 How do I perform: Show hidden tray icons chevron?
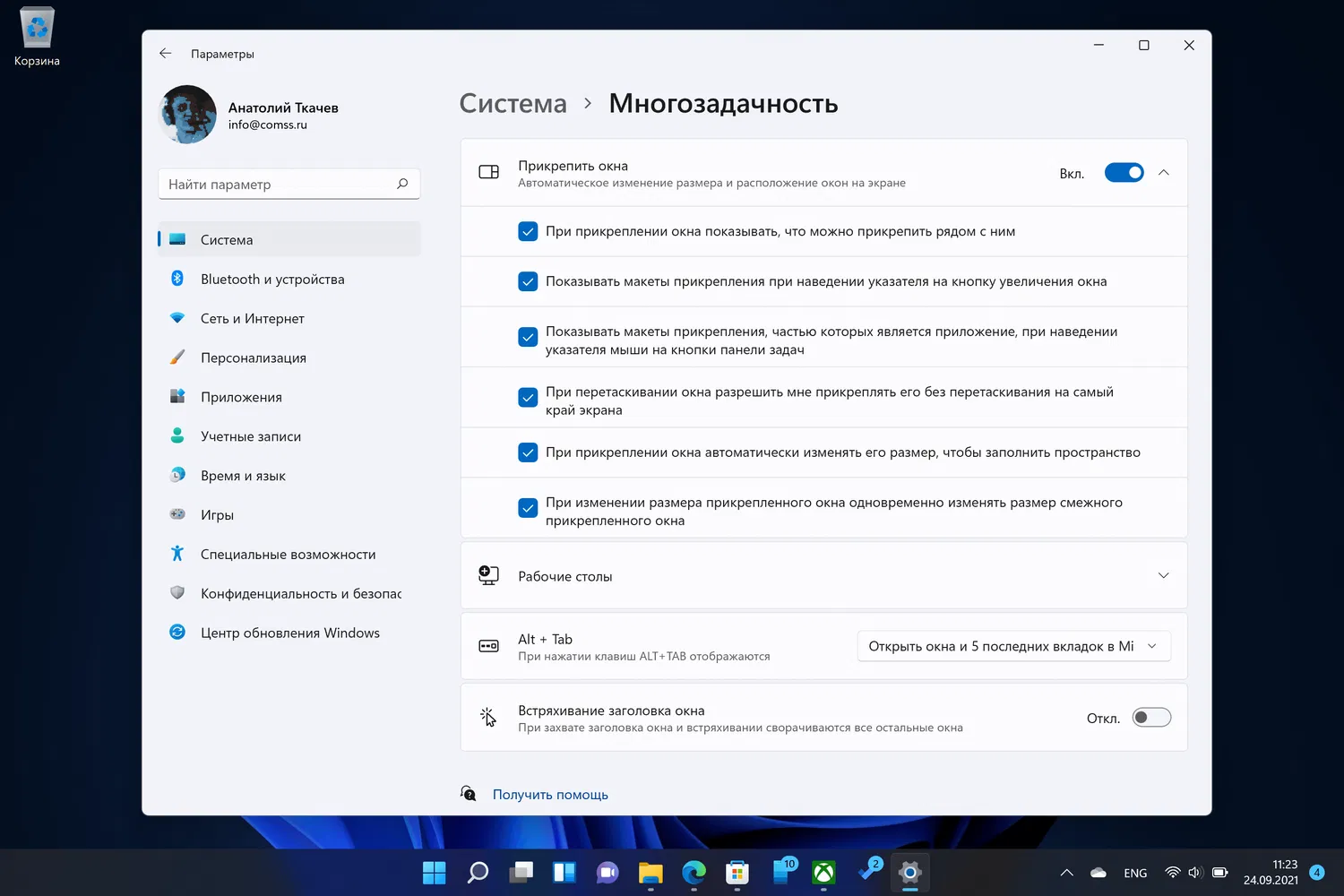1066,873
